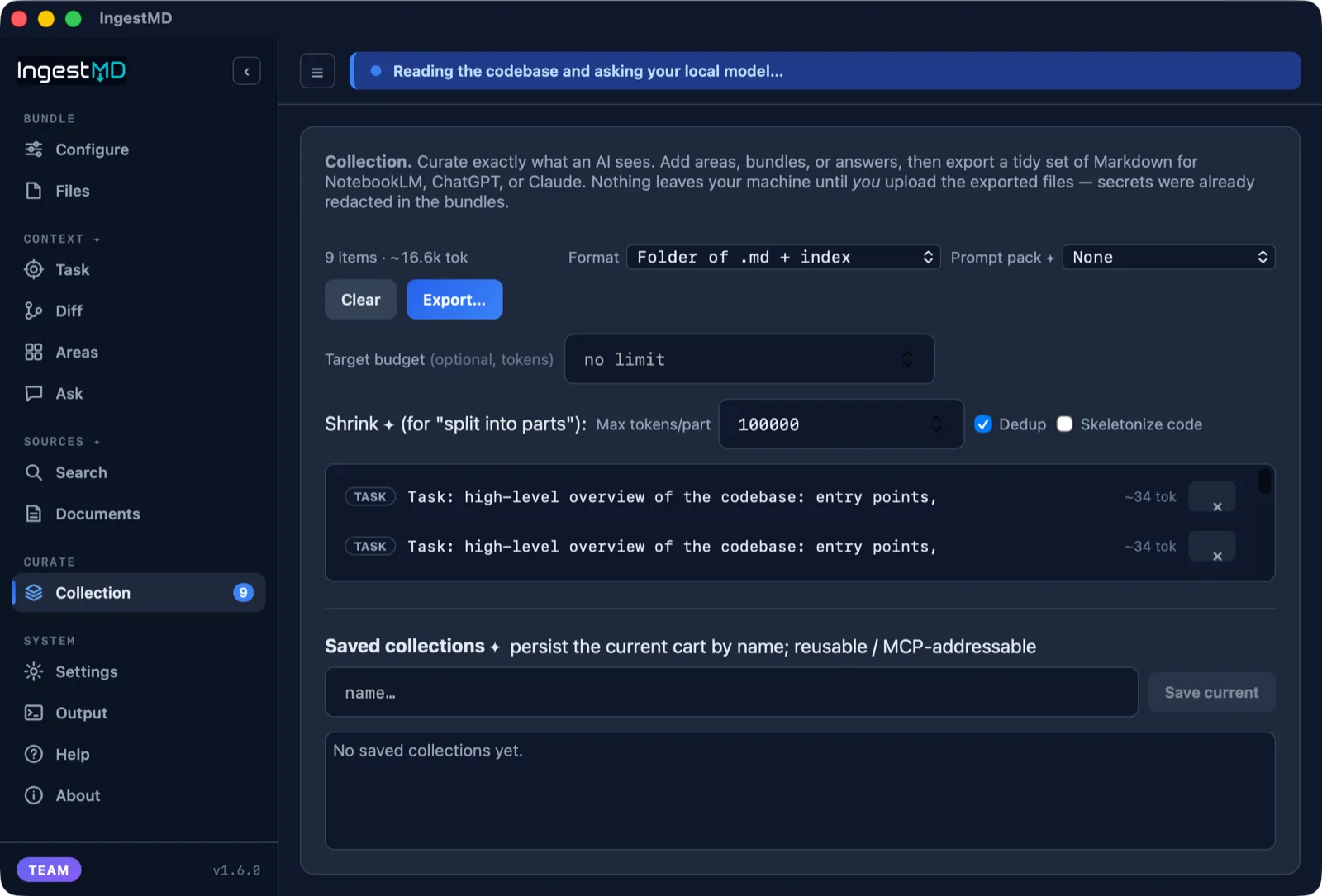
Task: Click the Task target icon
Action: click(34, 269)
